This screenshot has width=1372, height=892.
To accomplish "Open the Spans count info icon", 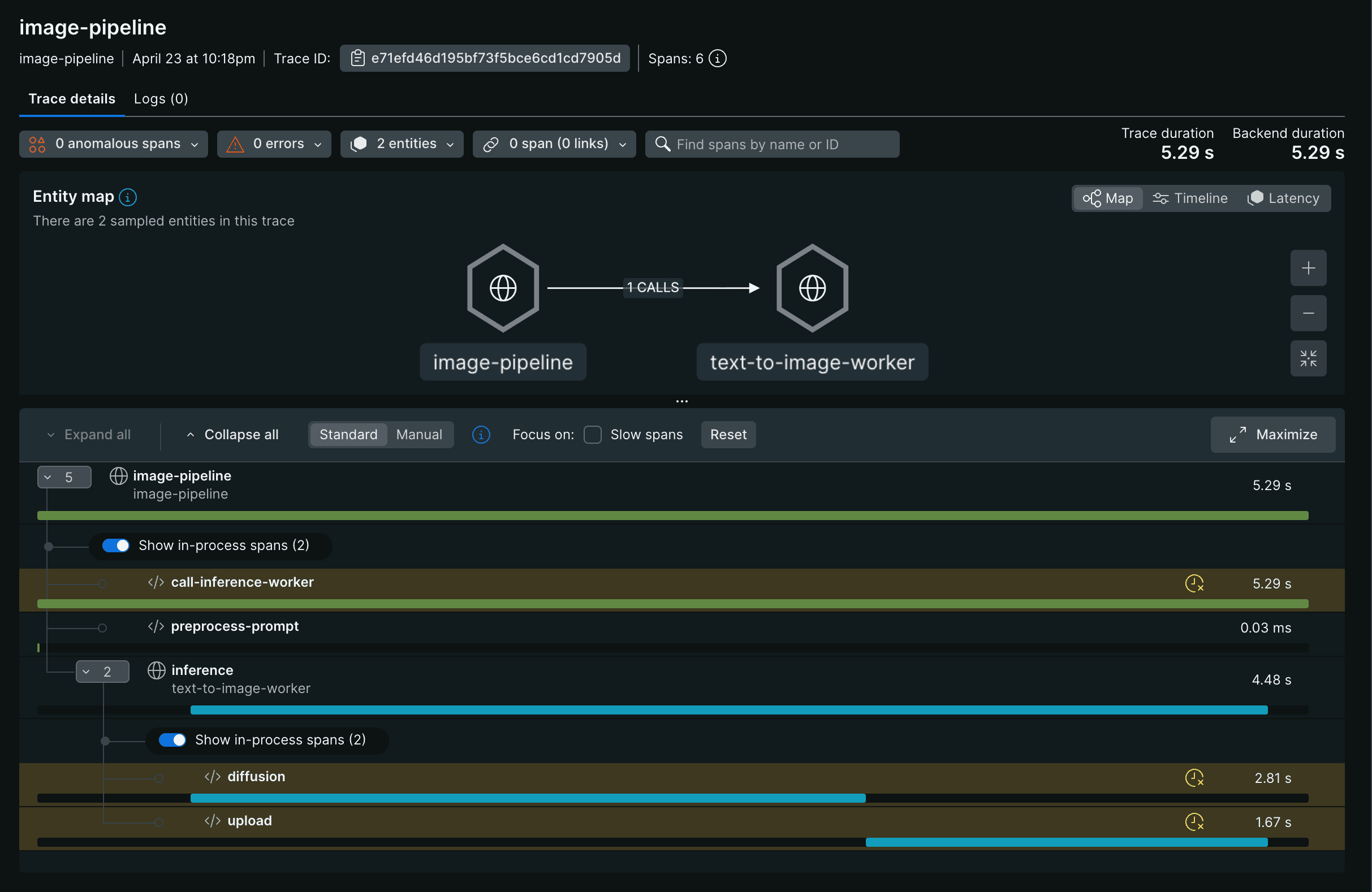I will point(717,58).
